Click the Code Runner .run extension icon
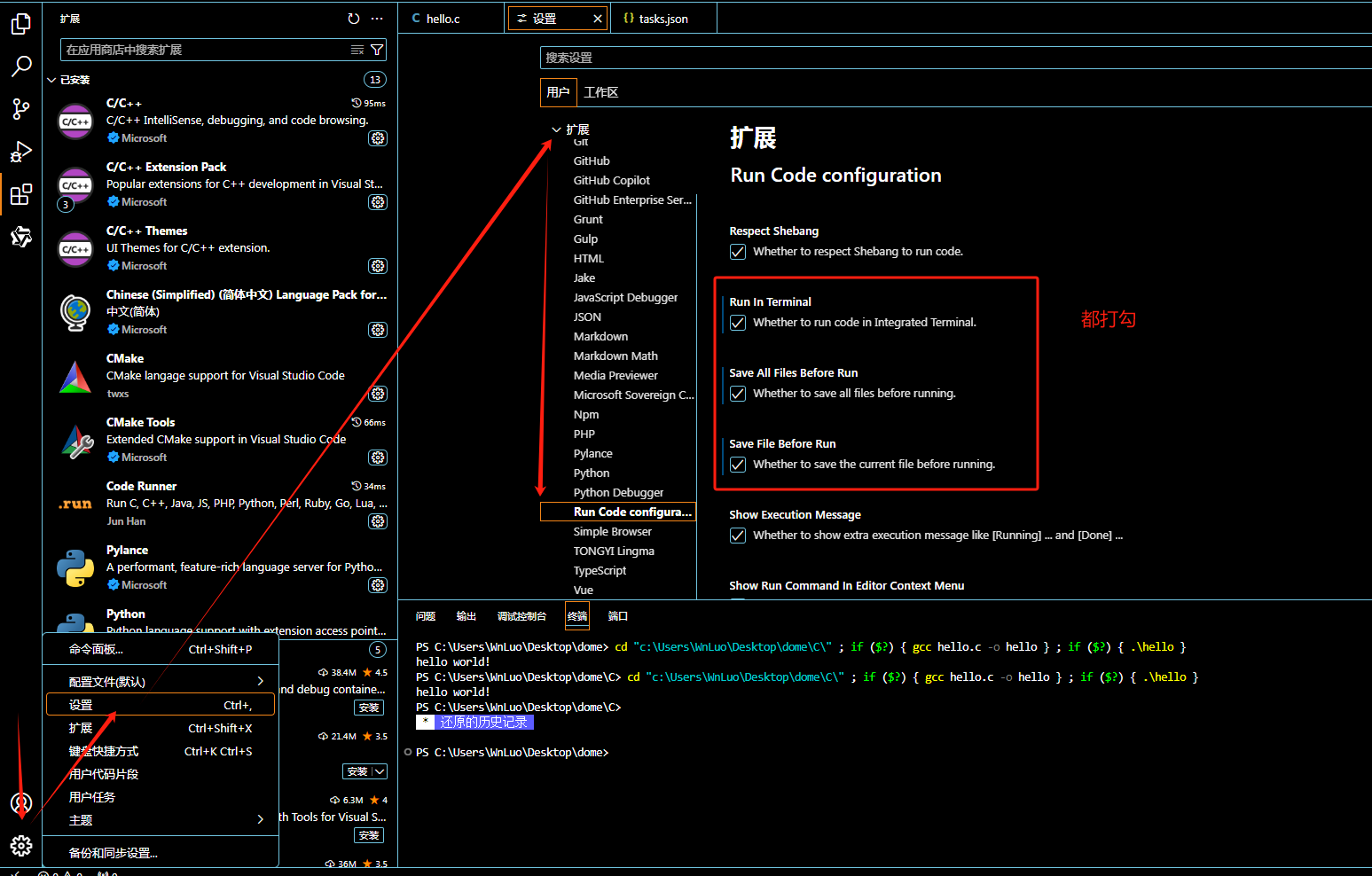Viewport: 1372px width, 876px height. [75, 504]
